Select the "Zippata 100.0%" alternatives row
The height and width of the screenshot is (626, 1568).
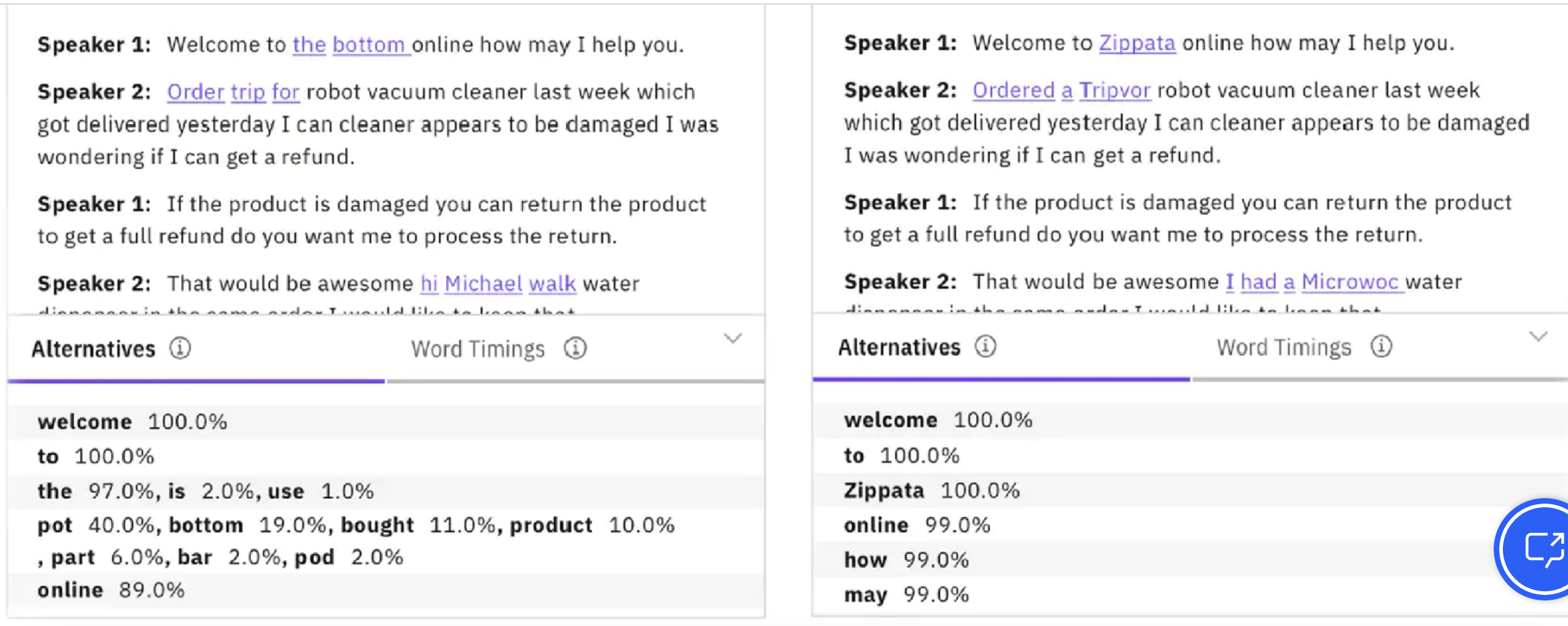(x=1190, y=490)
